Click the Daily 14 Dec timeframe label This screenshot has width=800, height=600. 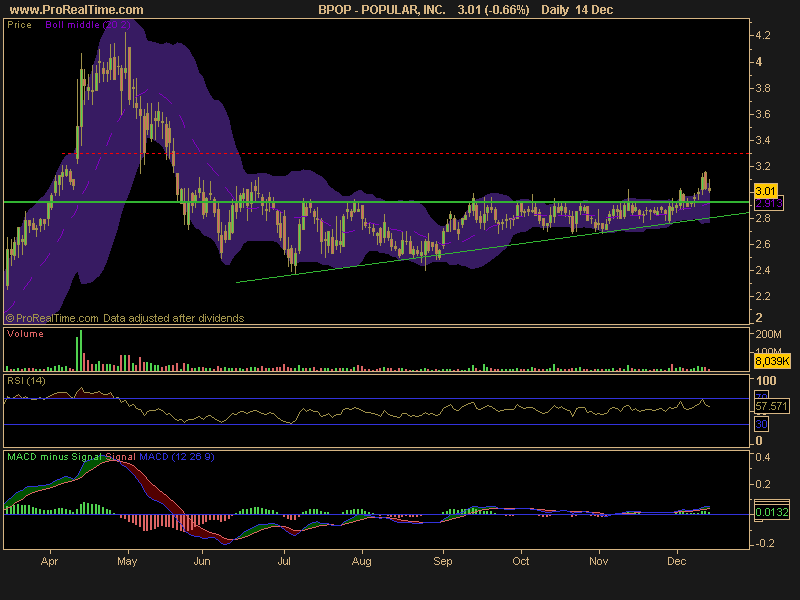point(577,10)
